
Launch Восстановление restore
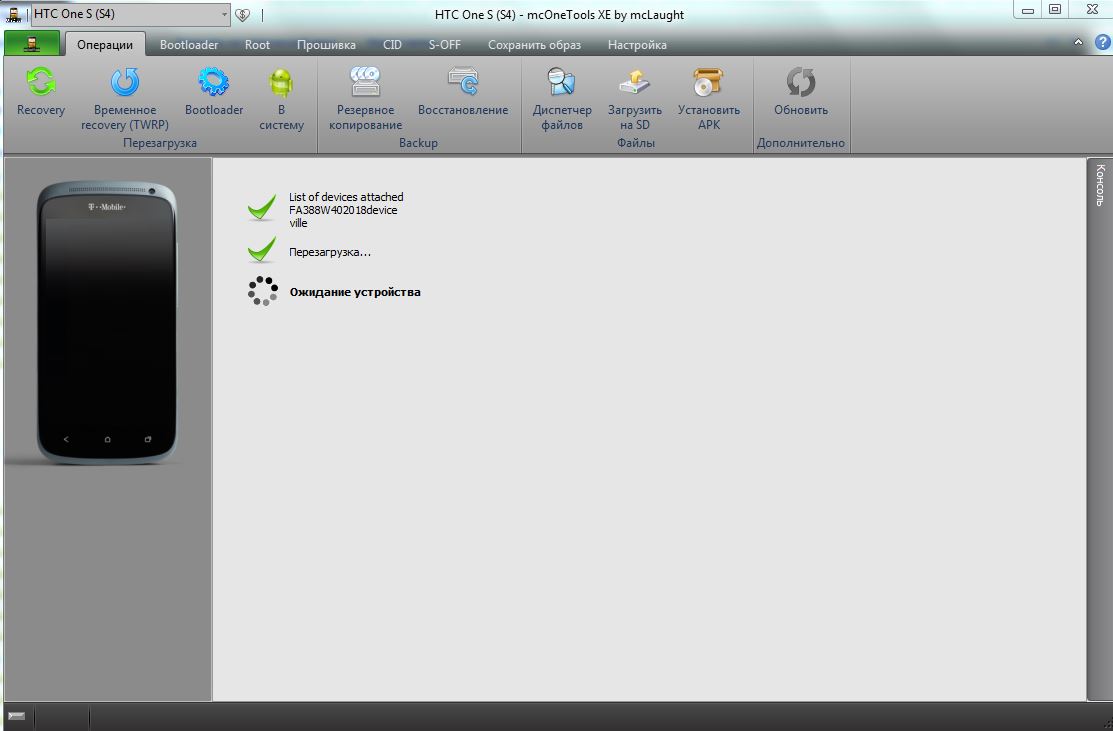click(463, 90)
